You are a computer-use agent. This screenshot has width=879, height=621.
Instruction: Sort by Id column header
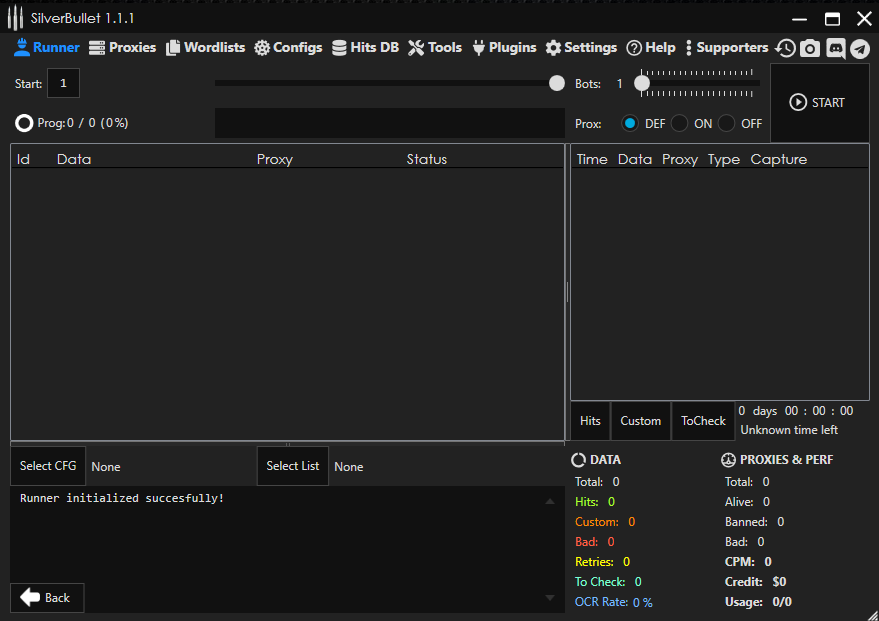[x=24, y=159]
